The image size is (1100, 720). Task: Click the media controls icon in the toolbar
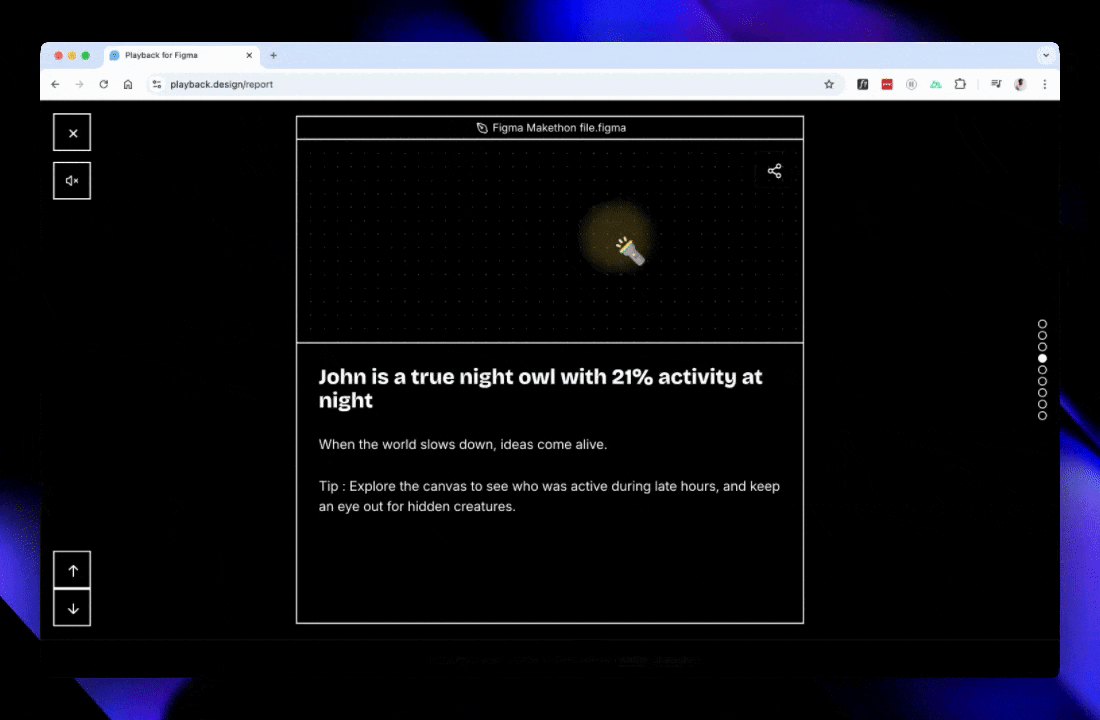(x=996, y=84)
